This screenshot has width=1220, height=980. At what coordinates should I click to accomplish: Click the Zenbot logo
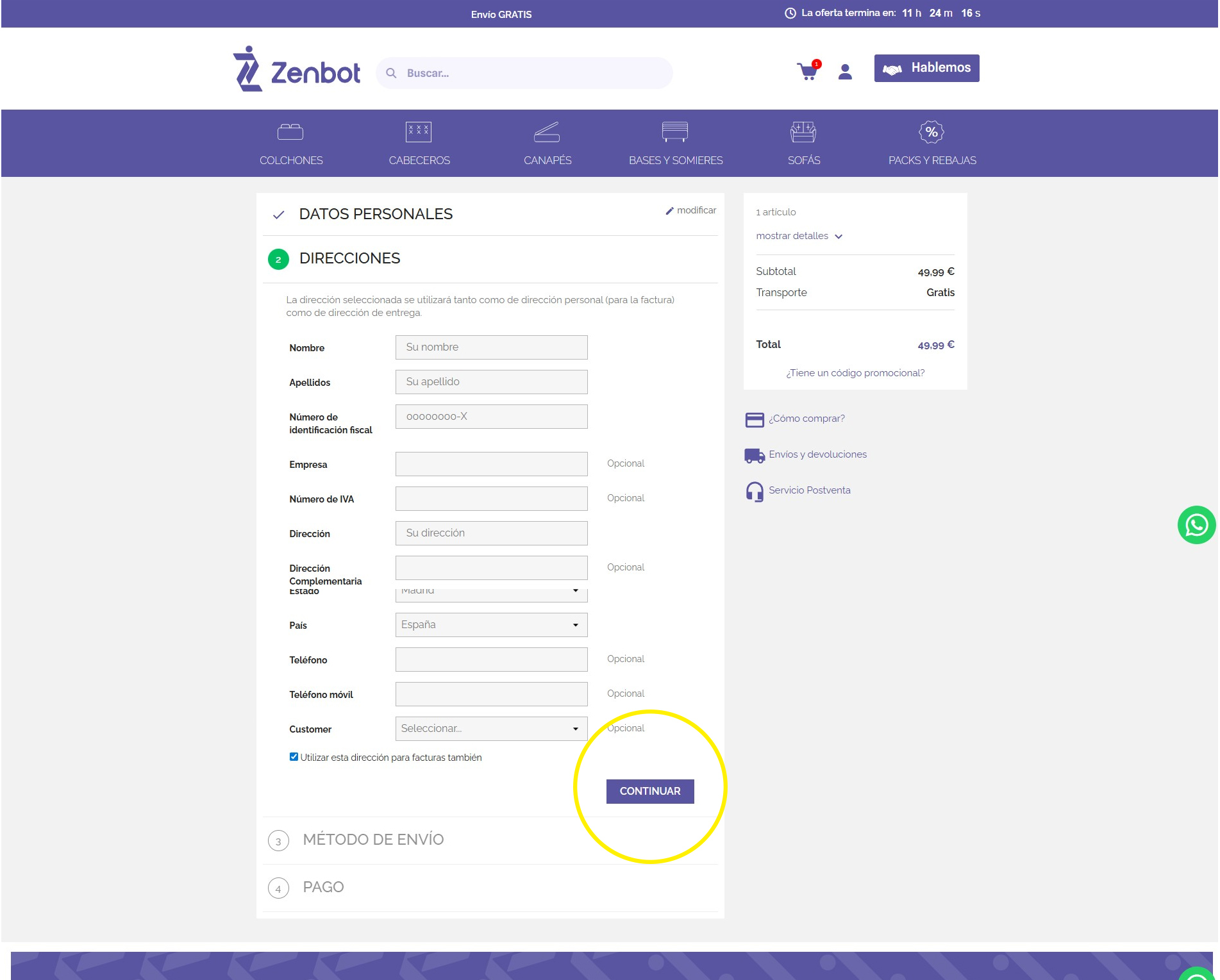tap(296, 69)
